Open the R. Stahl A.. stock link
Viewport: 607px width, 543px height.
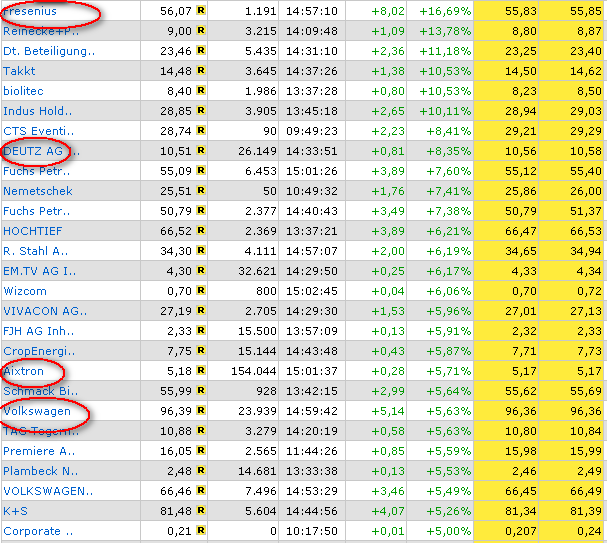[x=35, y=251]
